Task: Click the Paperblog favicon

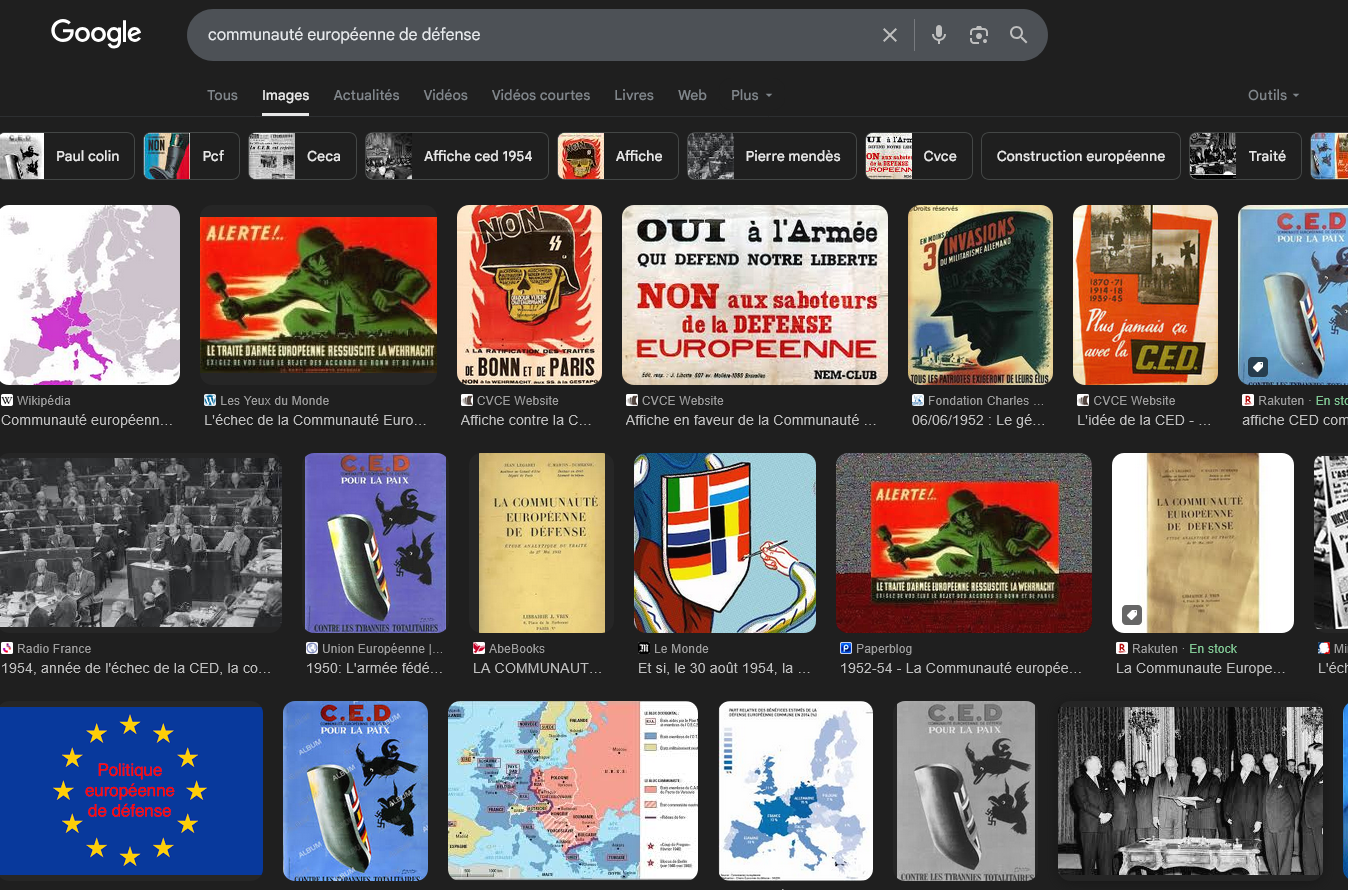Action: point(846,648)
